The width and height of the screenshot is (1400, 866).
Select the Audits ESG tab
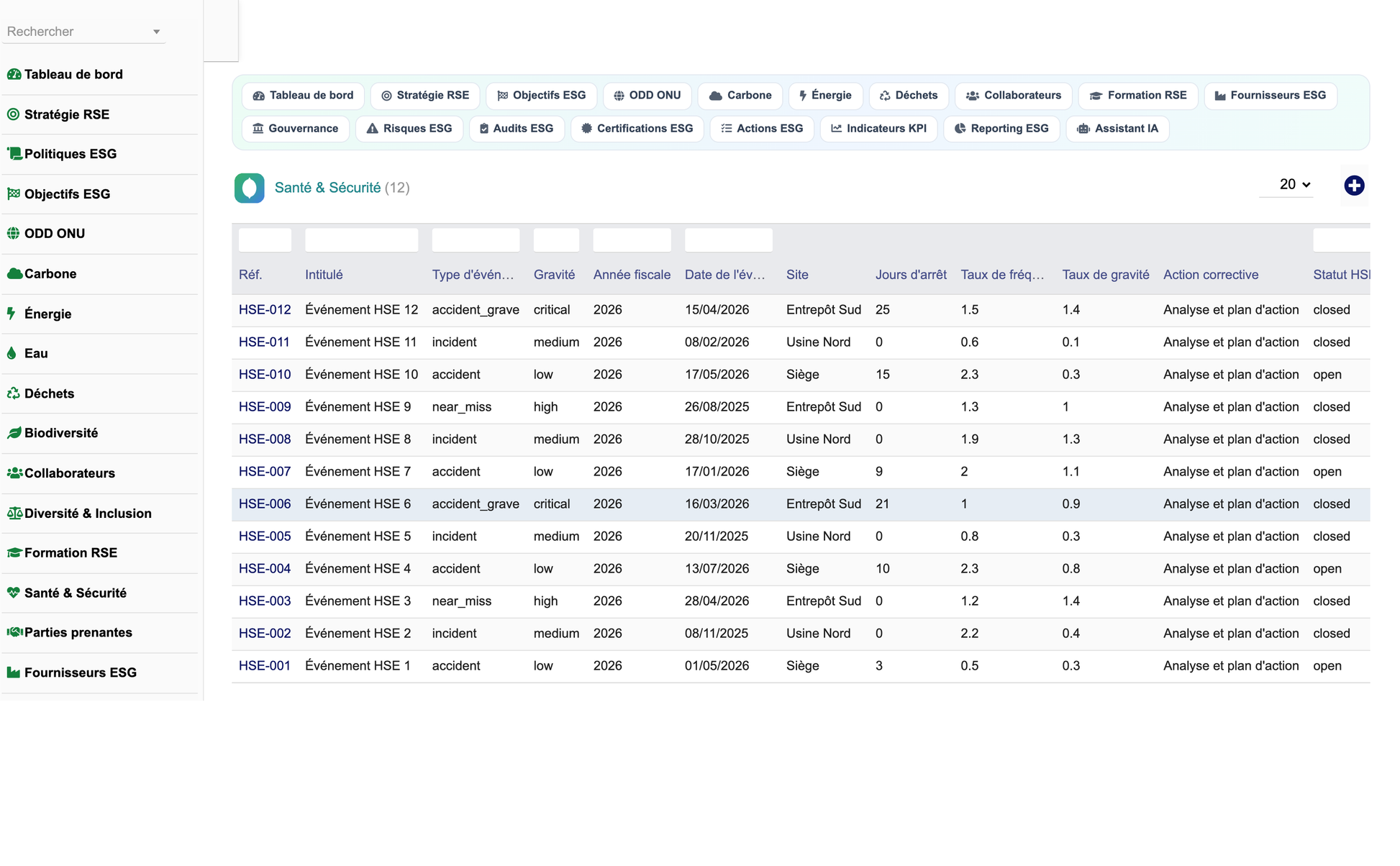click(x=516, y=129)
